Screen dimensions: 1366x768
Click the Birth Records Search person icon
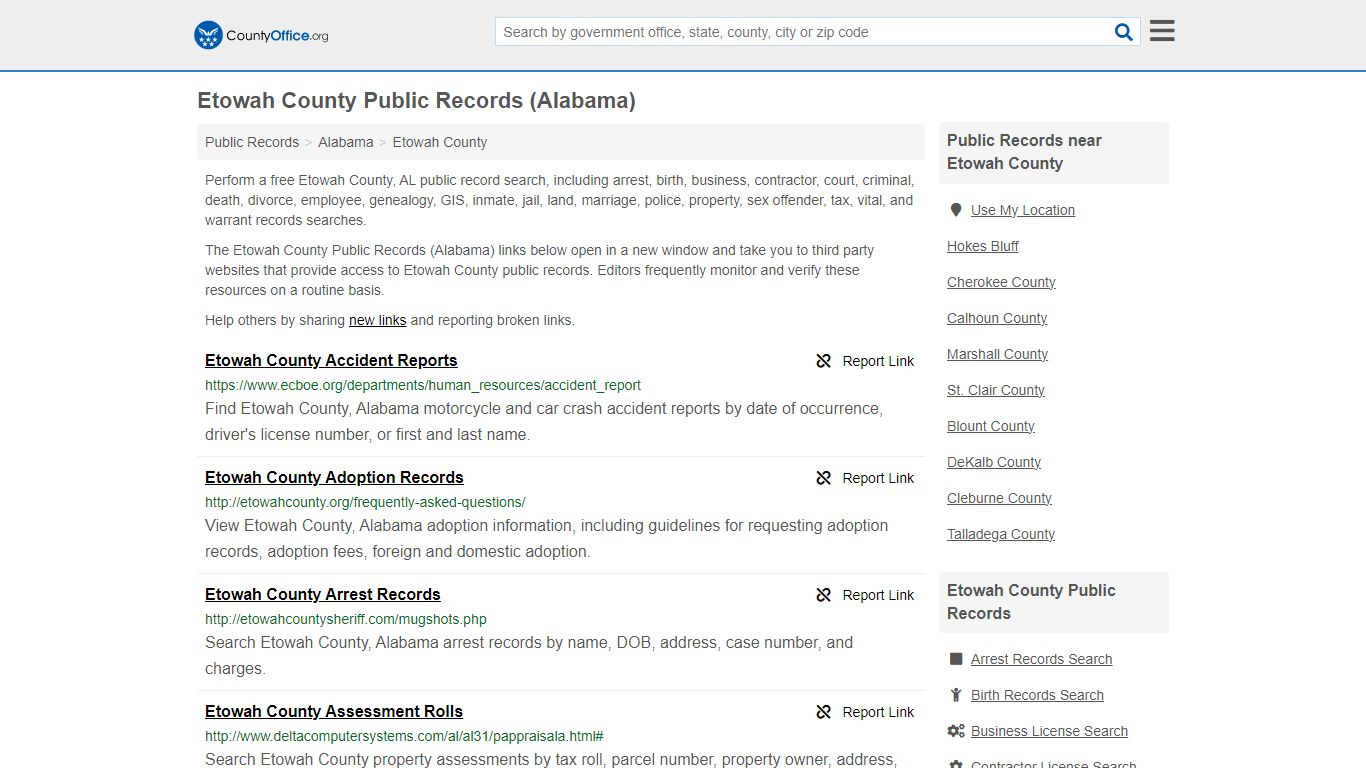pyautogui.click(x=955, y=694)
